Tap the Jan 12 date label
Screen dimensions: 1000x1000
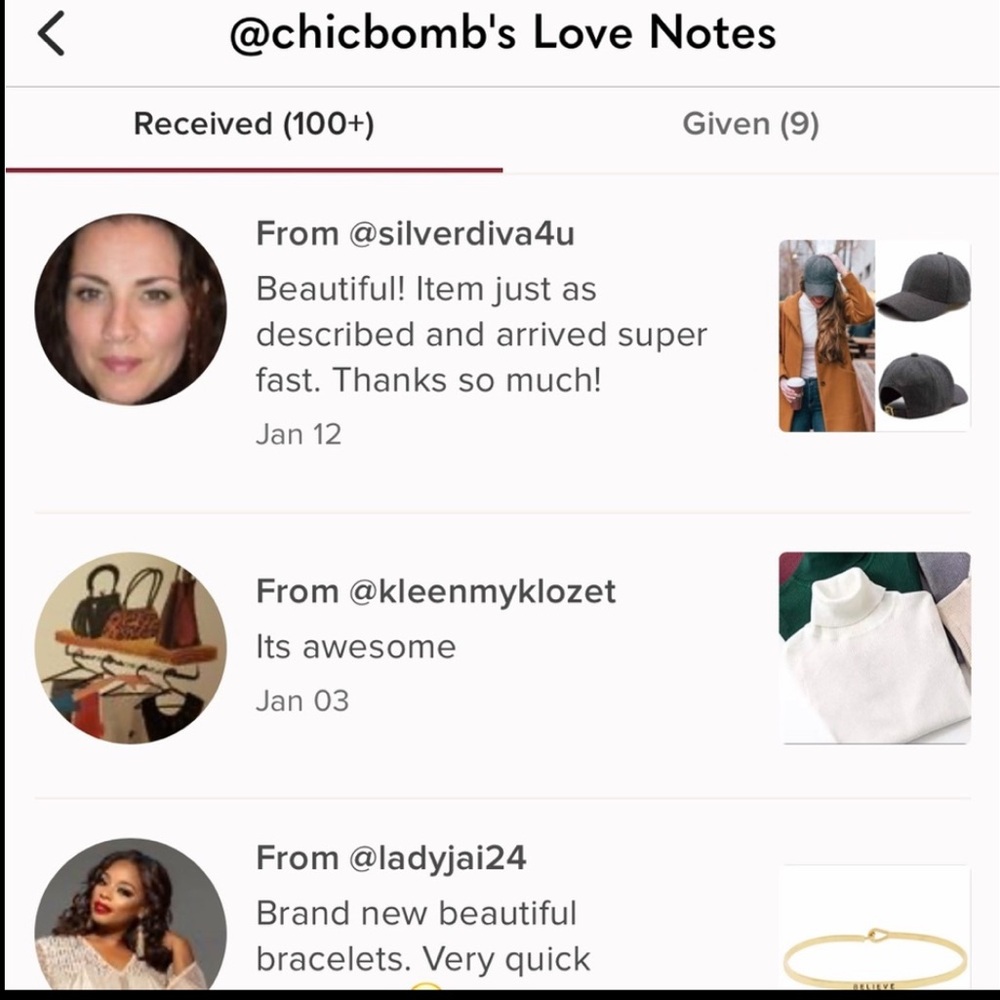click(298, 434)
